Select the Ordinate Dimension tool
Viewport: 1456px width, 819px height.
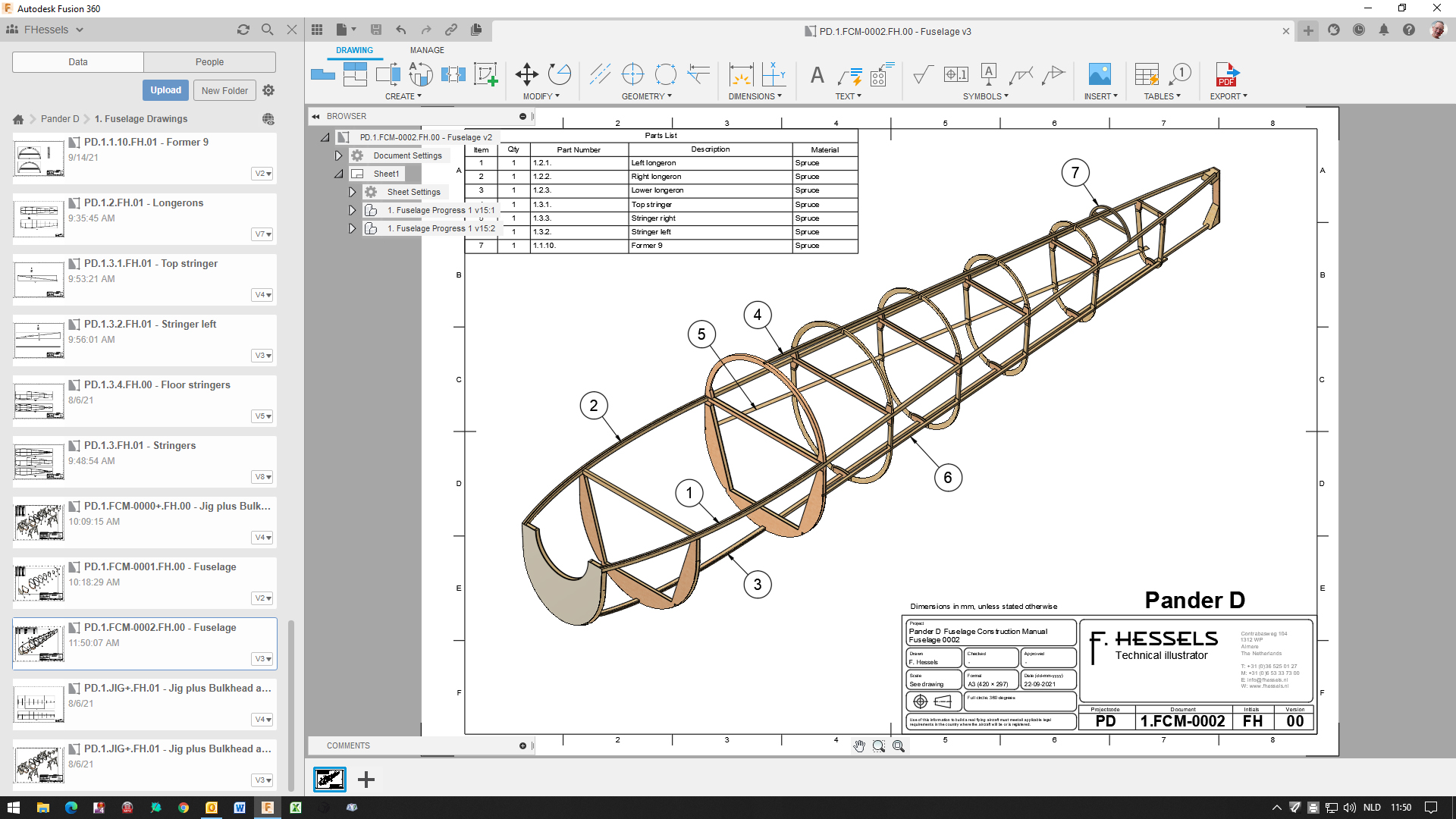[x=773, y=74]
